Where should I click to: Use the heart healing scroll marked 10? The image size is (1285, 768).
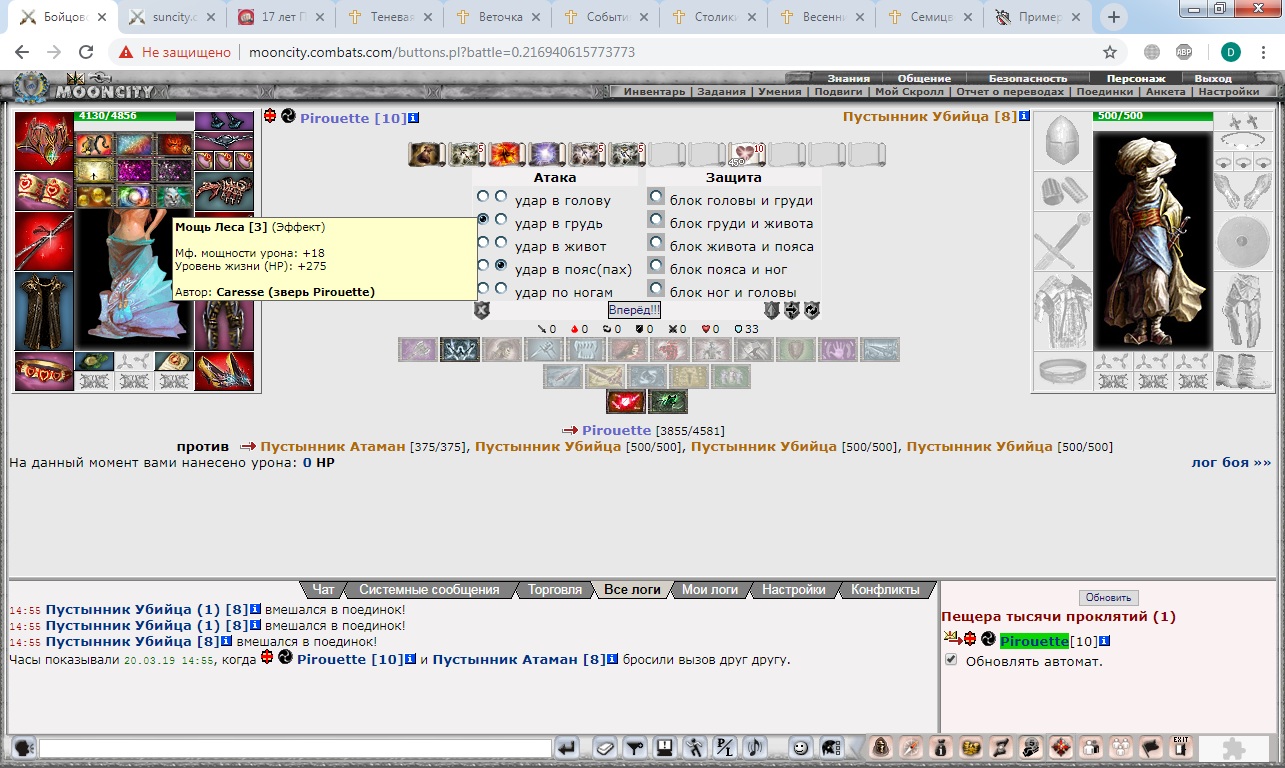(x=747, y=154)
